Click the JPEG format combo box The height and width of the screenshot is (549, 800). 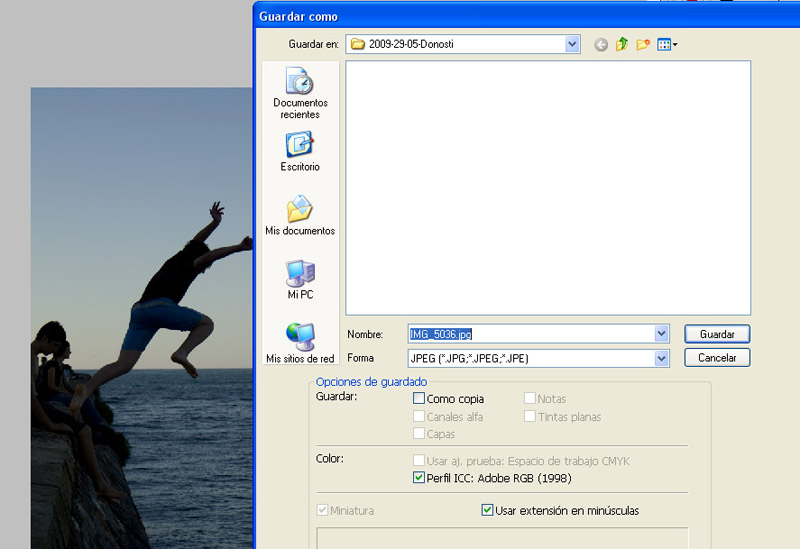(538, 359)
